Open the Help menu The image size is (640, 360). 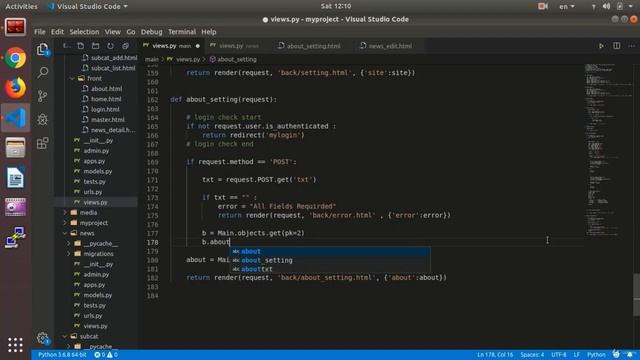(209, 32)
